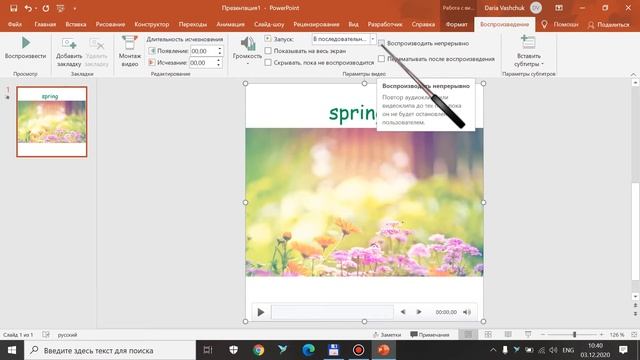Click Добавить закладку icon

[69, 52]
